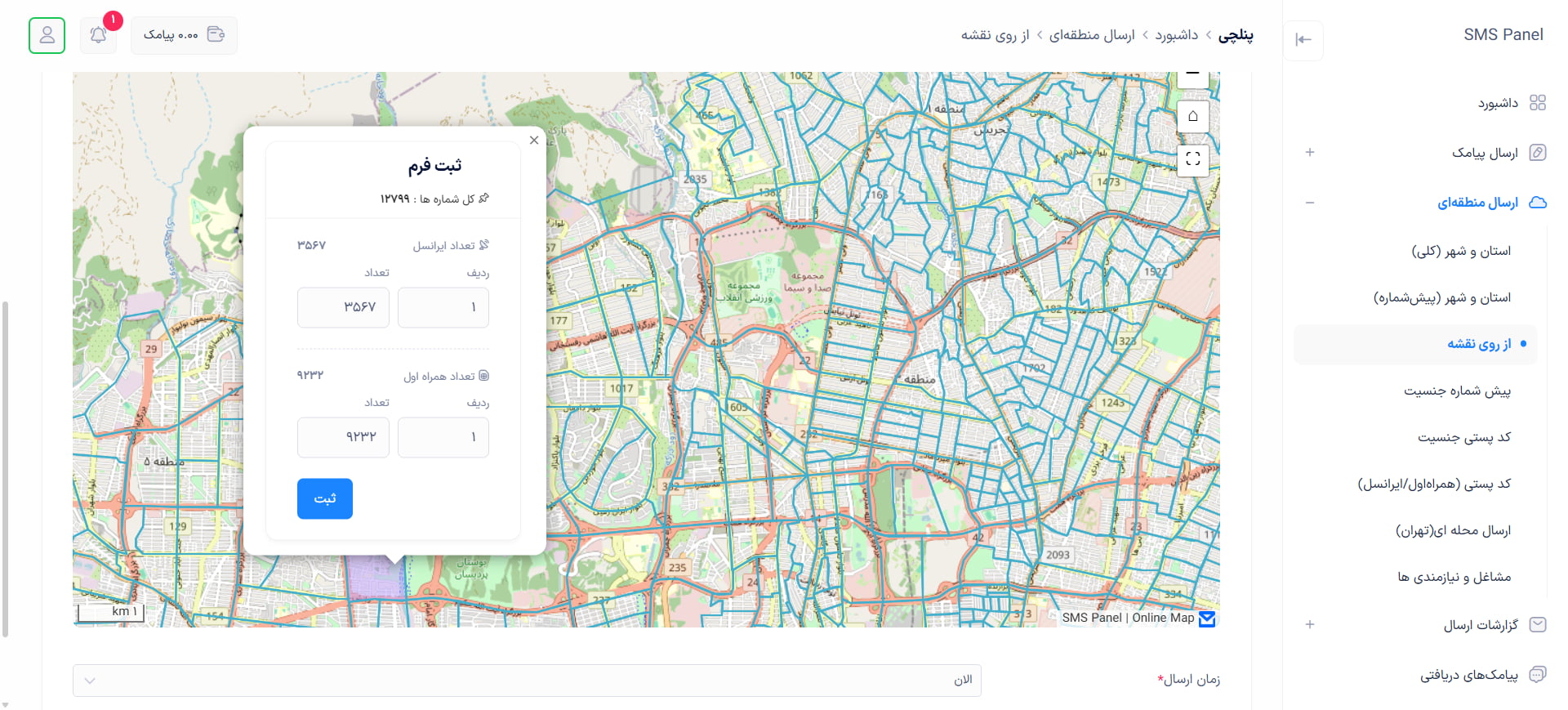Open کد پستی (همراه‌اول/ایرانسل) item

click(1434, 484)
